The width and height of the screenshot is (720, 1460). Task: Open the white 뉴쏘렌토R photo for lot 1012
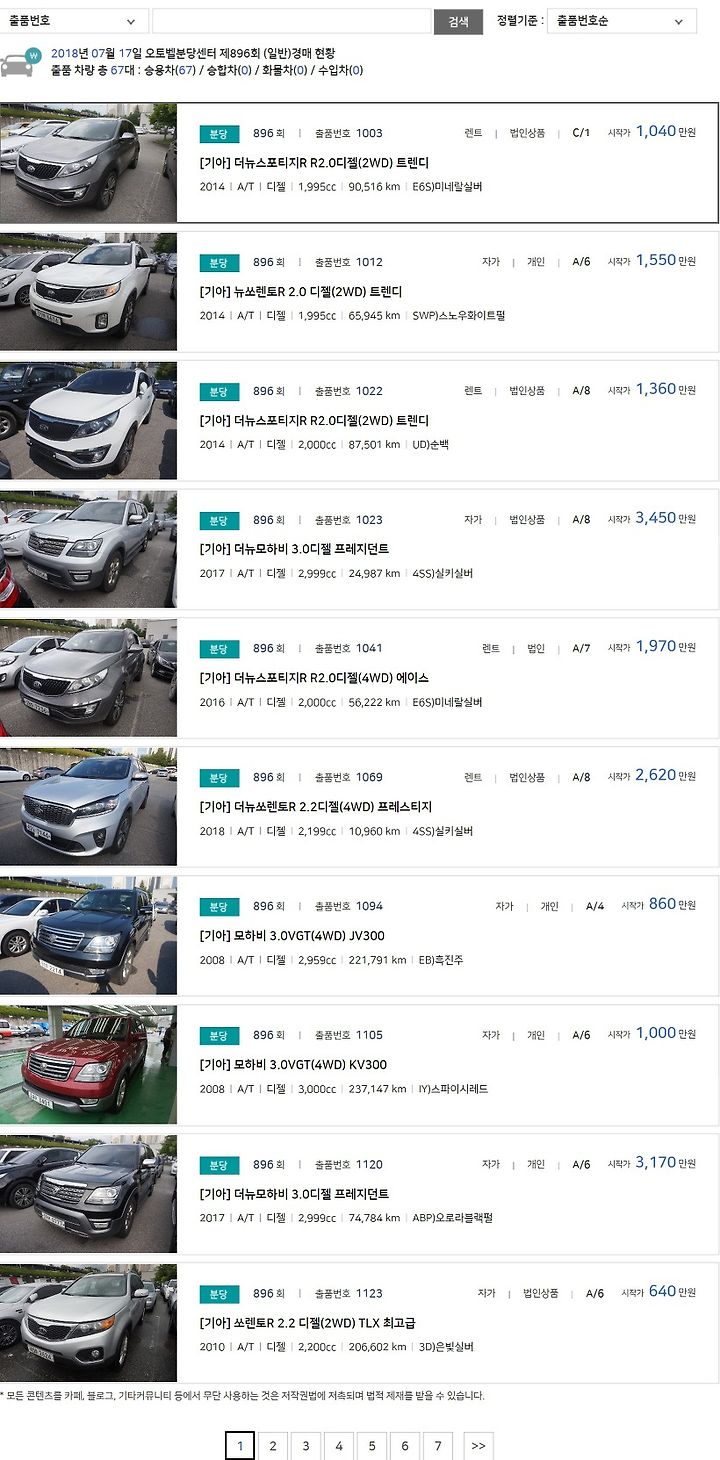point(88,291)
